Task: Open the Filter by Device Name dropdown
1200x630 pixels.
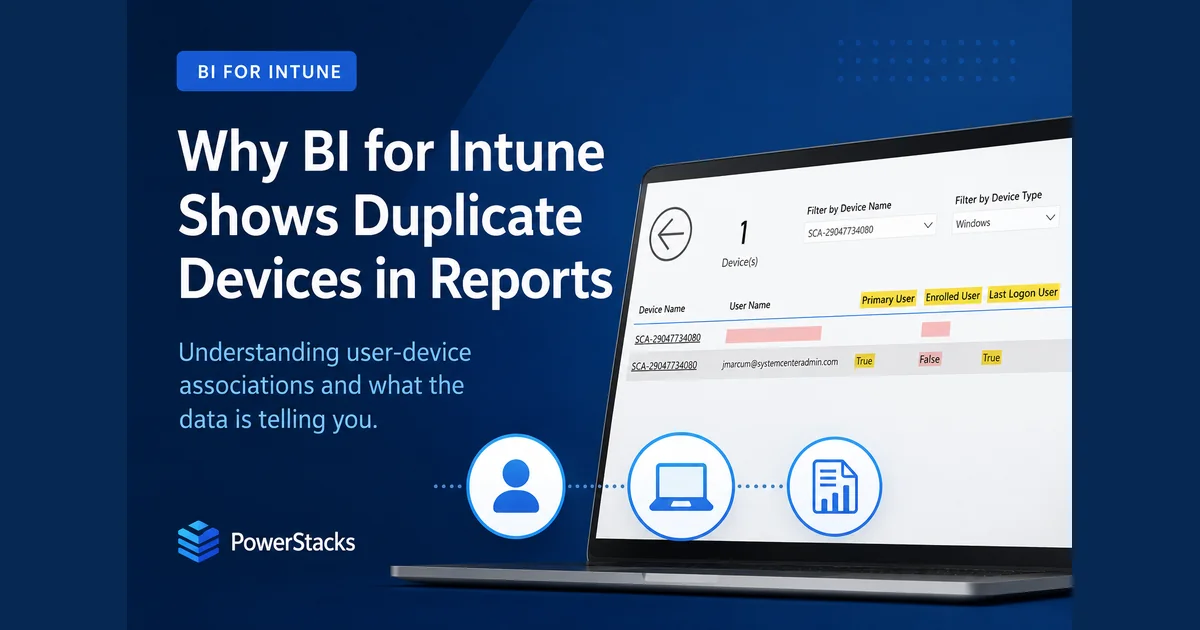Action: (x=870, y=229)
